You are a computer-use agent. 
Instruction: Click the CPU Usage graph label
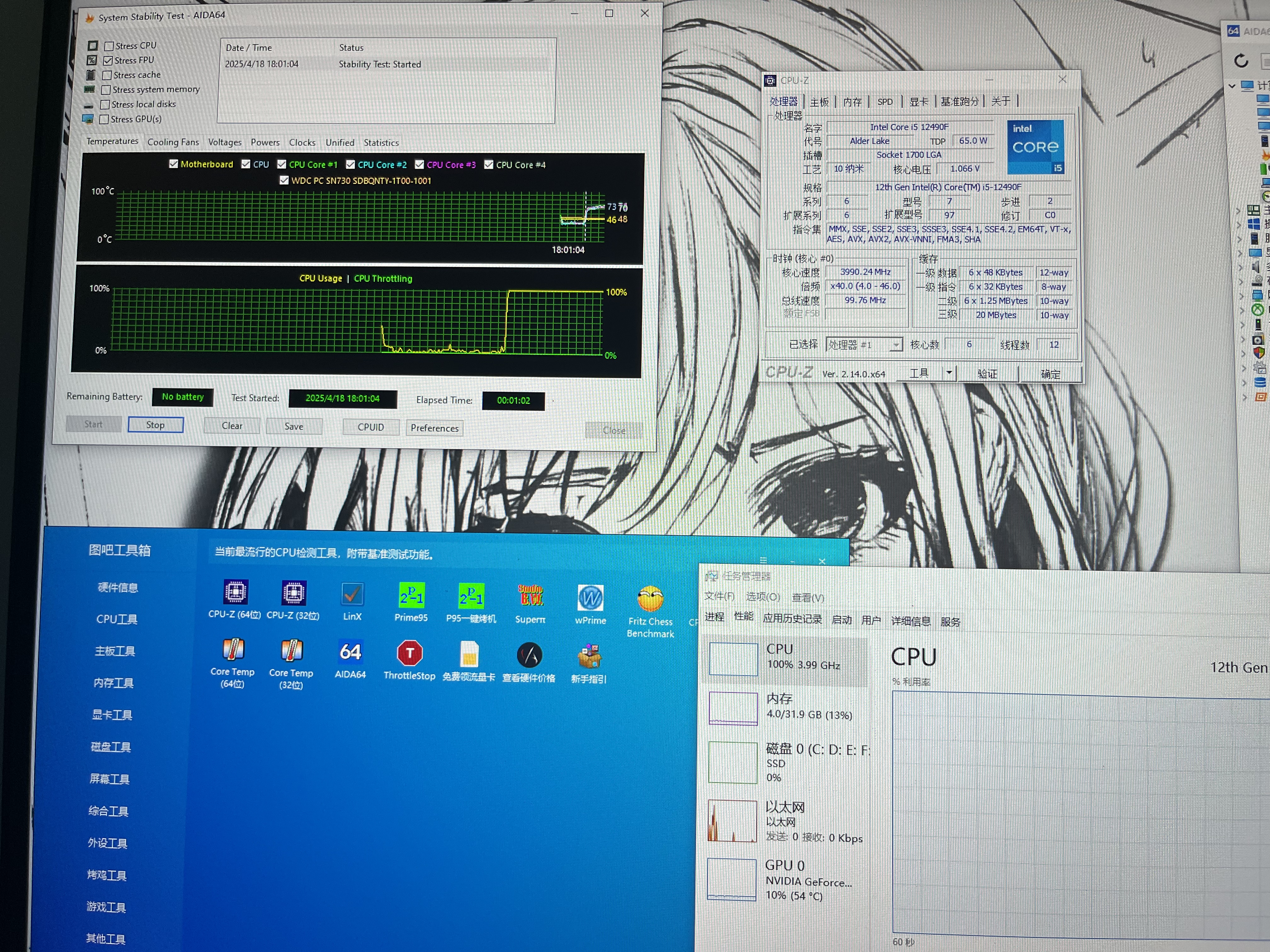320,278
